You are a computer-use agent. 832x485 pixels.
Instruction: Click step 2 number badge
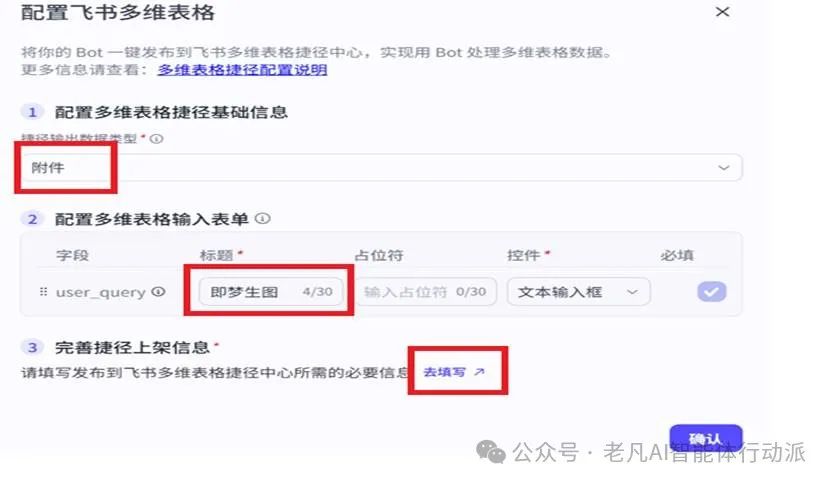(32, 219)
